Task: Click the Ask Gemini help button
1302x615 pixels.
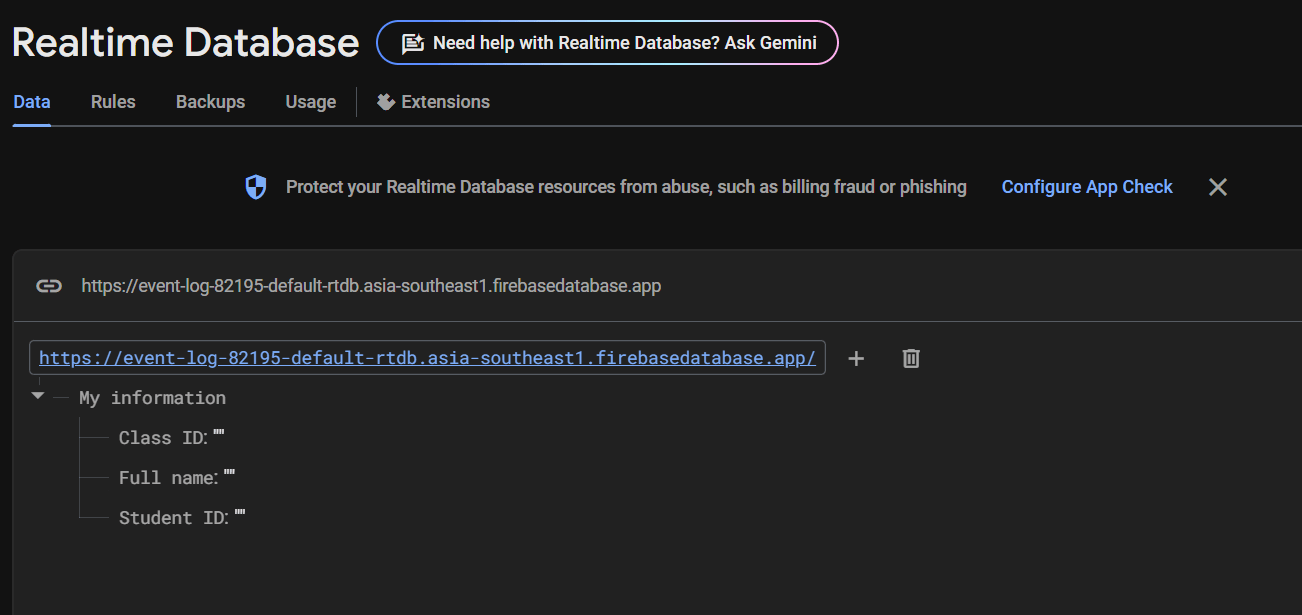Action: tap(607, 43)
